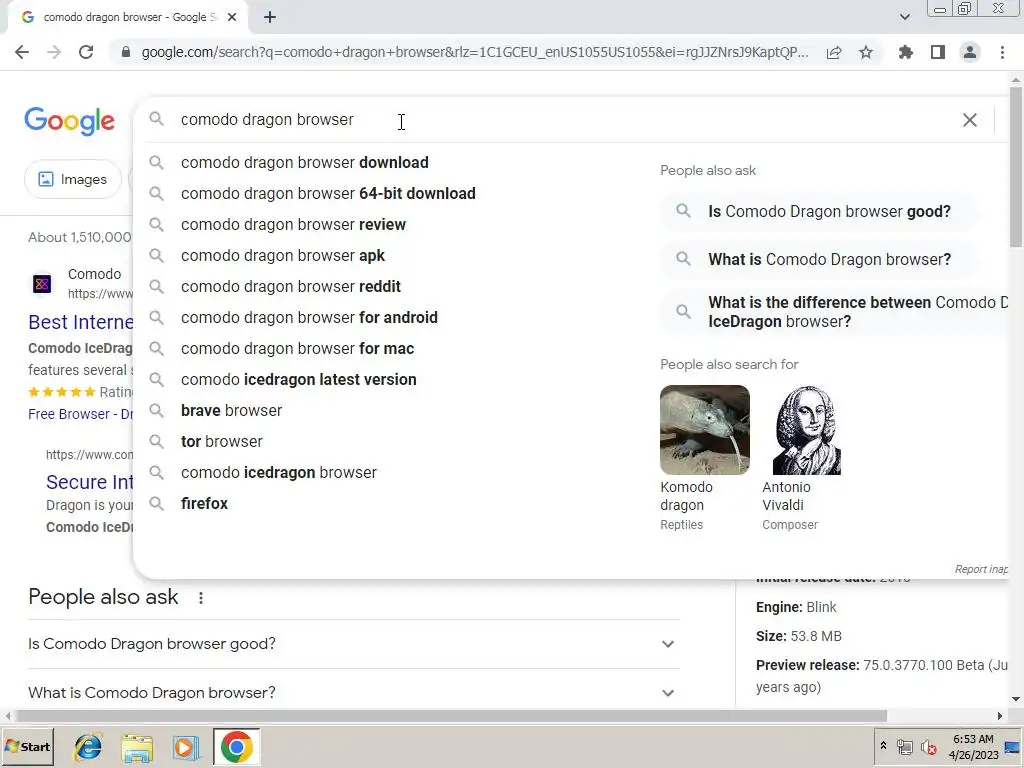Image resolution: width=1024 pixels, height=768 pixels.
Task: Click the Chrome taskbar icon
Action: tap(236, 746)
